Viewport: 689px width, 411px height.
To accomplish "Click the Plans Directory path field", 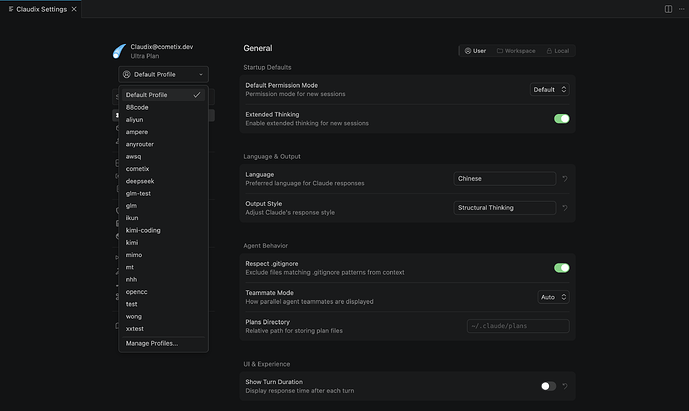I will tap(518, 326).
